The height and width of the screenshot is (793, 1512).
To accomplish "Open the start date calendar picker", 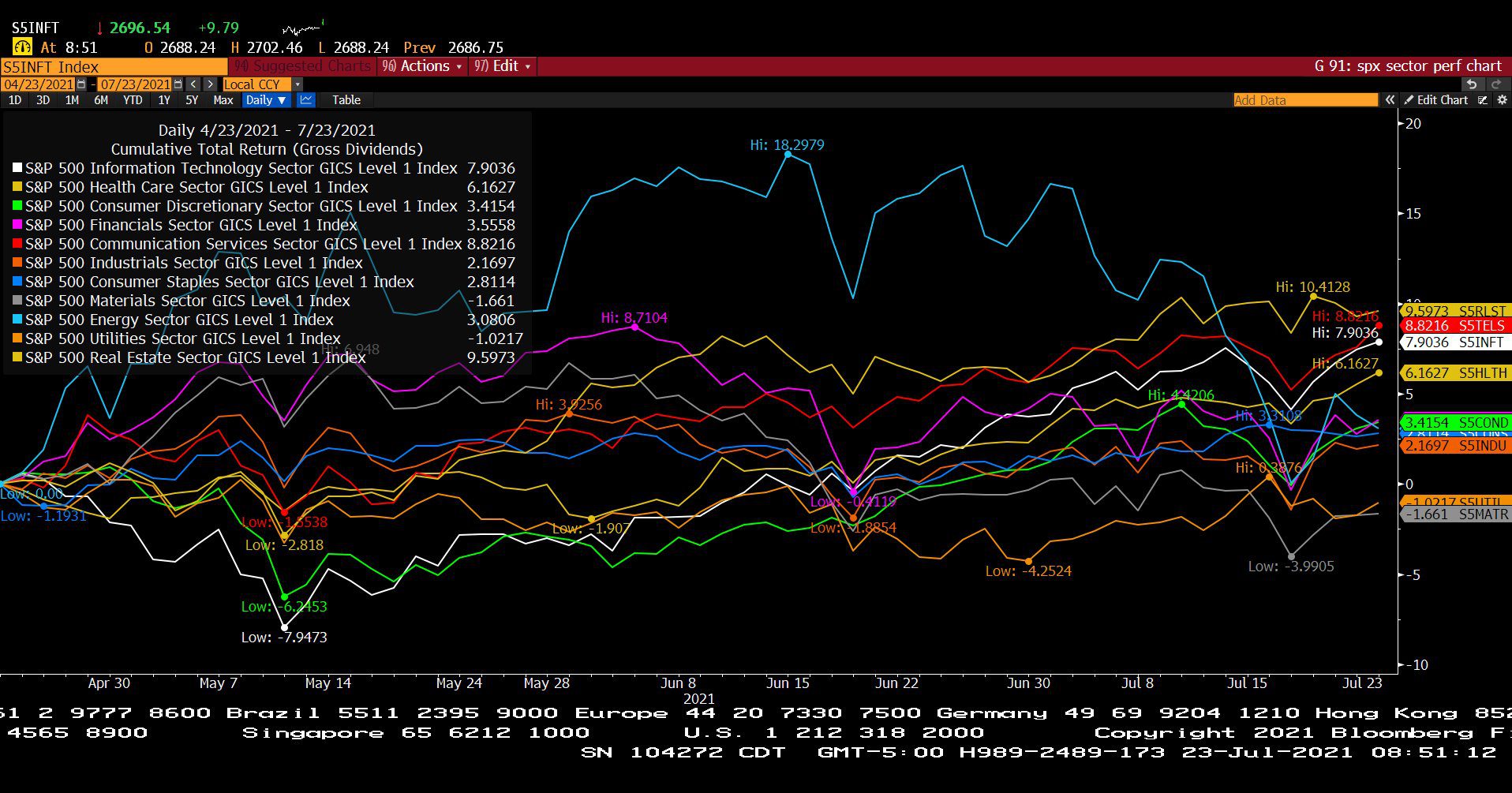I will pyautogui.click(x=80, y=84).
